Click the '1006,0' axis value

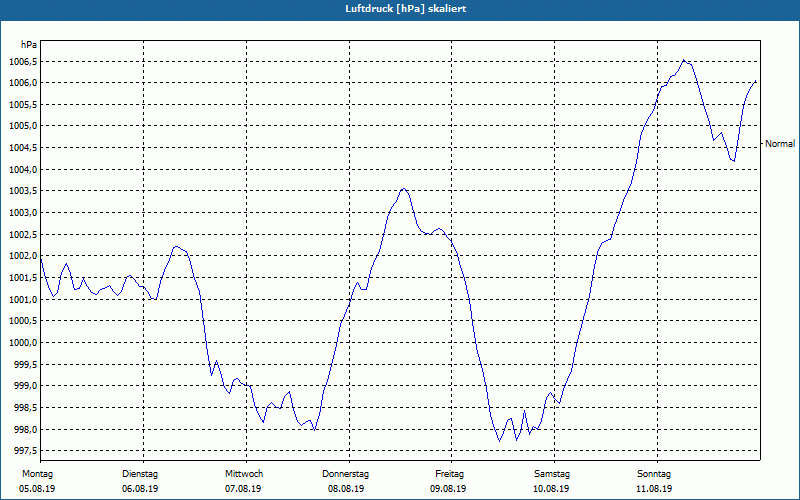[x=23, y=83]
